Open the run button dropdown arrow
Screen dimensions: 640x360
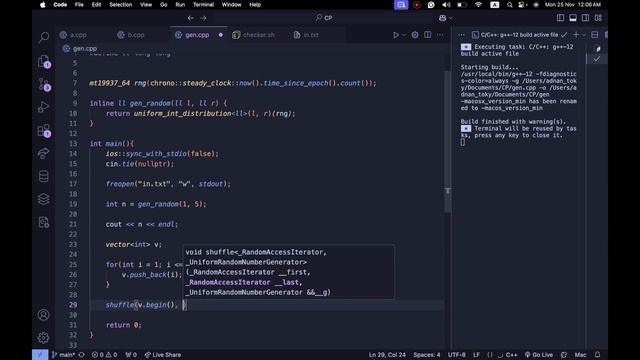404,35
